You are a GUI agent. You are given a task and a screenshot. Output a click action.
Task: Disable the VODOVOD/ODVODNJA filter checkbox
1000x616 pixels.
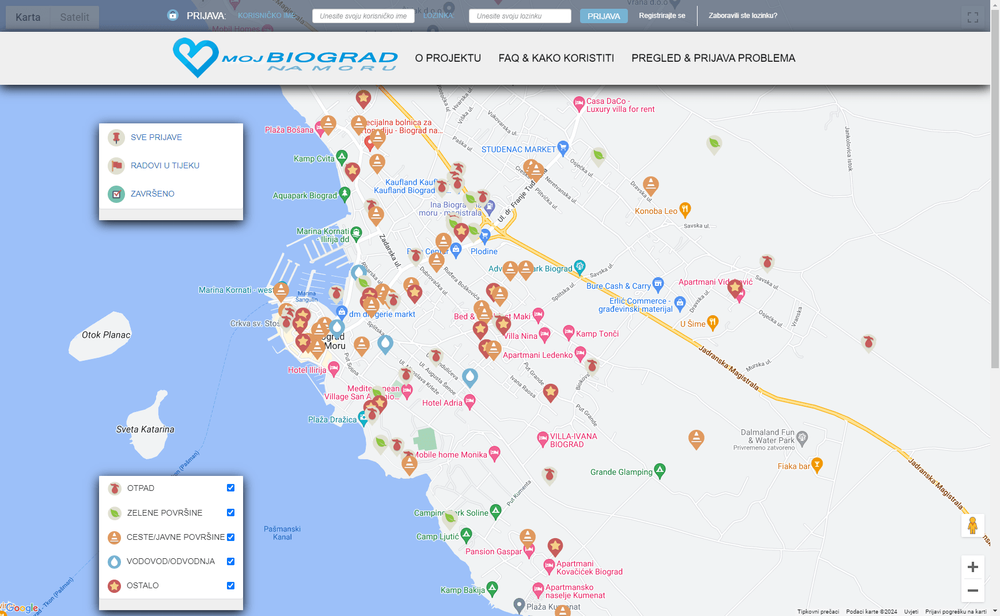(x=231, y=561)
